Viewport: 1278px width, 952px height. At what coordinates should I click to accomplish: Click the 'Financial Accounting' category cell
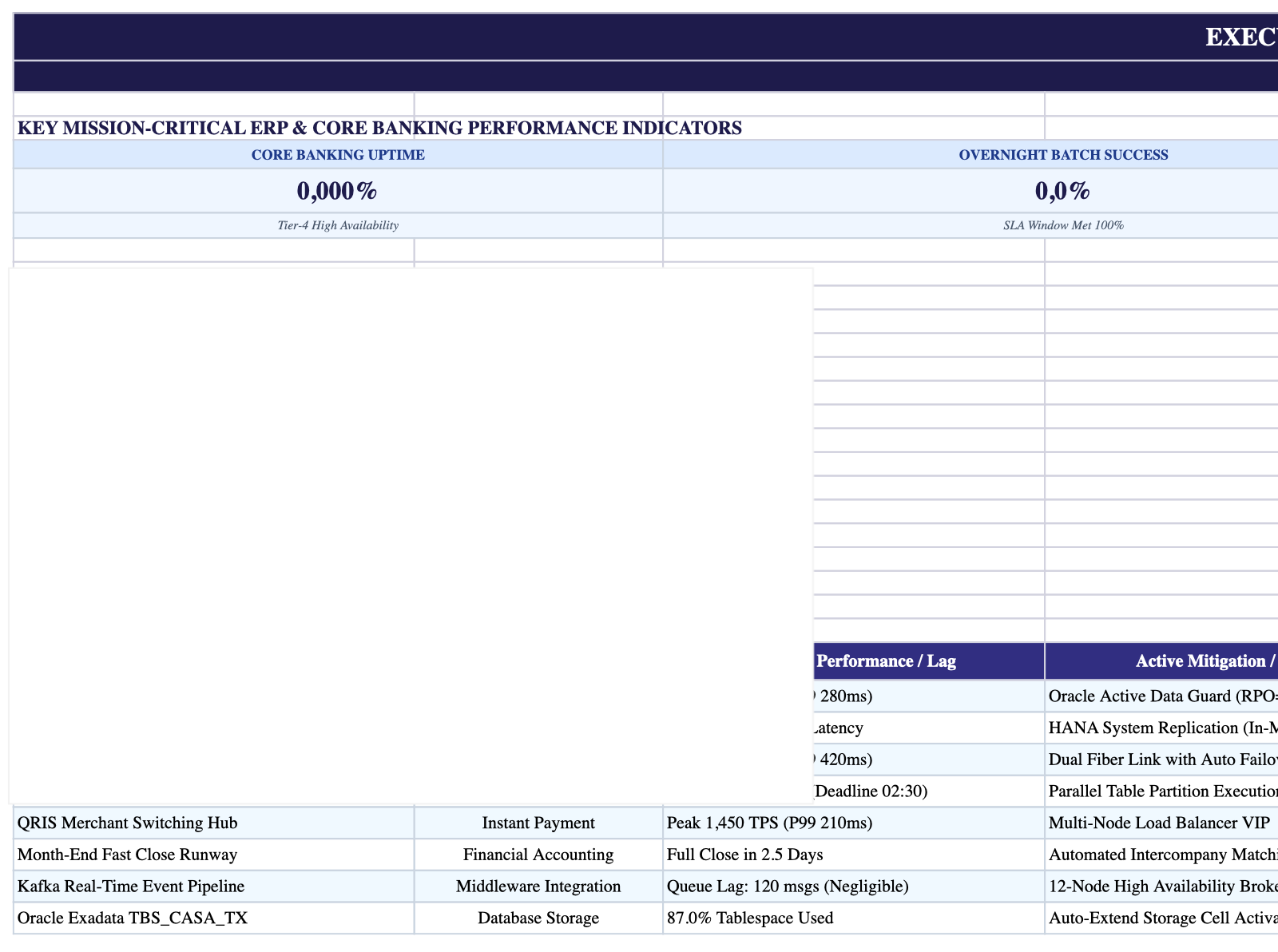pyautogui.click(x=538, y=855)
